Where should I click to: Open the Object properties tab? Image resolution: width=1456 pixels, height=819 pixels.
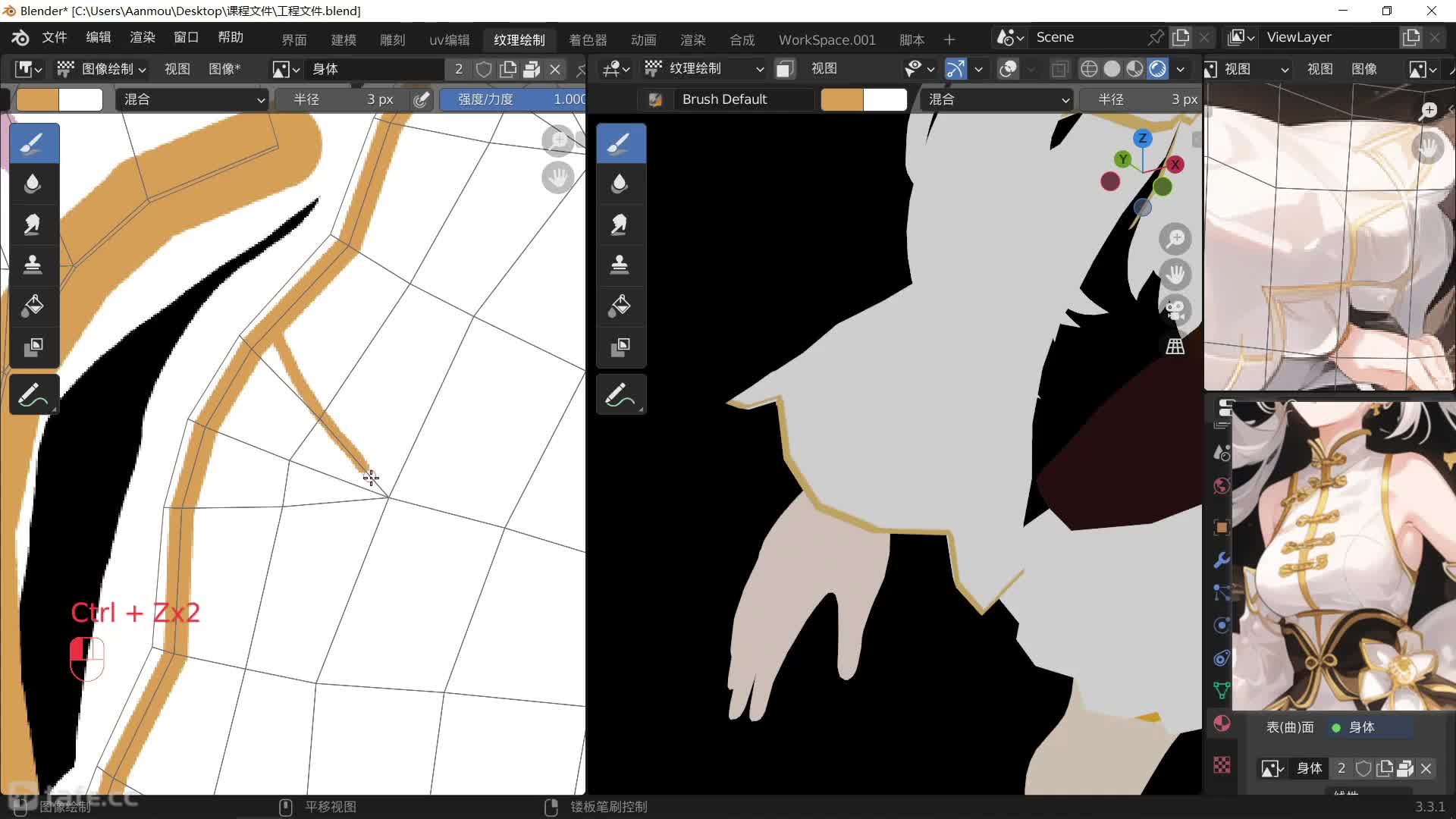click(1222, 527)
